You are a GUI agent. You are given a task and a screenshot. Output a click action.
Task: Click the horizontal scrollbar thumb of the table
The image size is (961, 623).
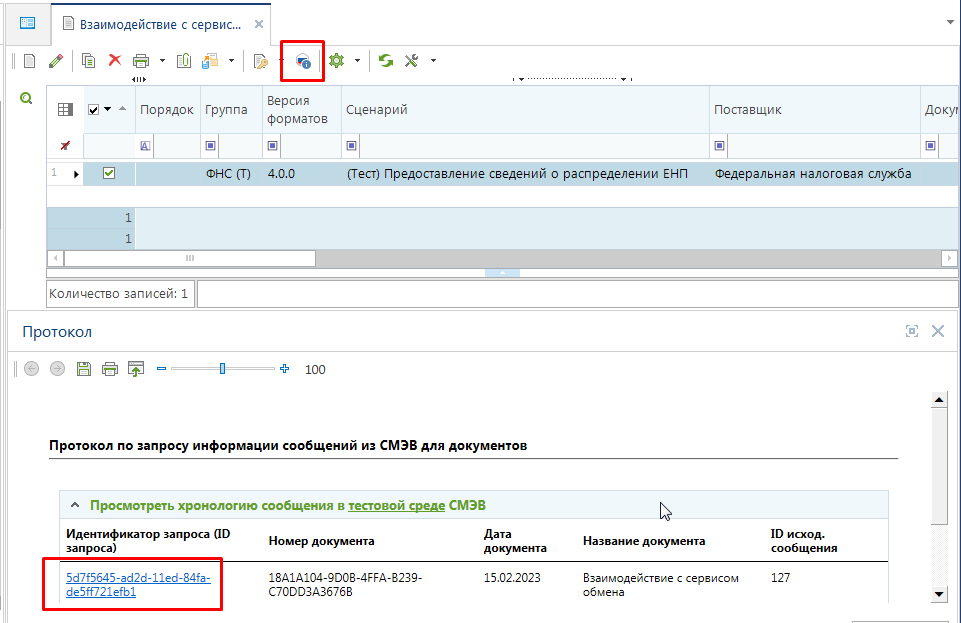tap(190, 259)
